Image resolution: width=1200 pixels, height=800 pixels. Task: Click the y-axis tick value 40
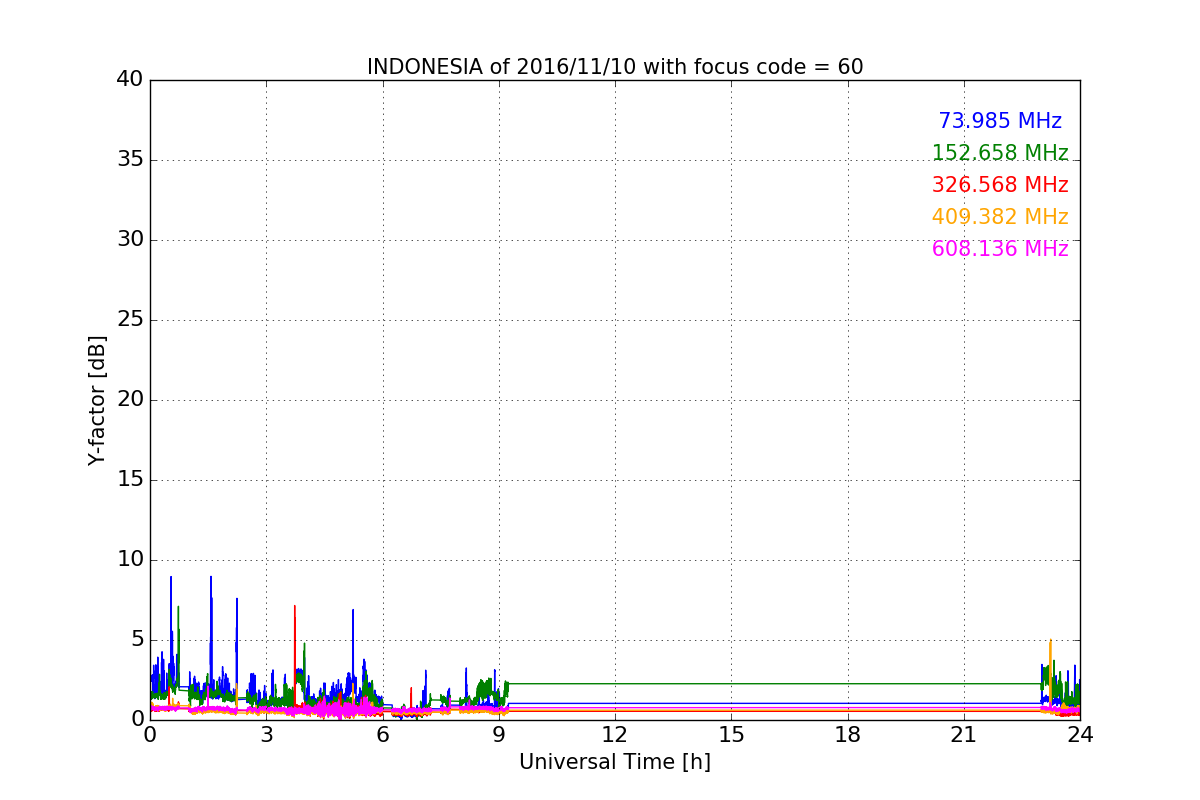click(x=129, y=80)
